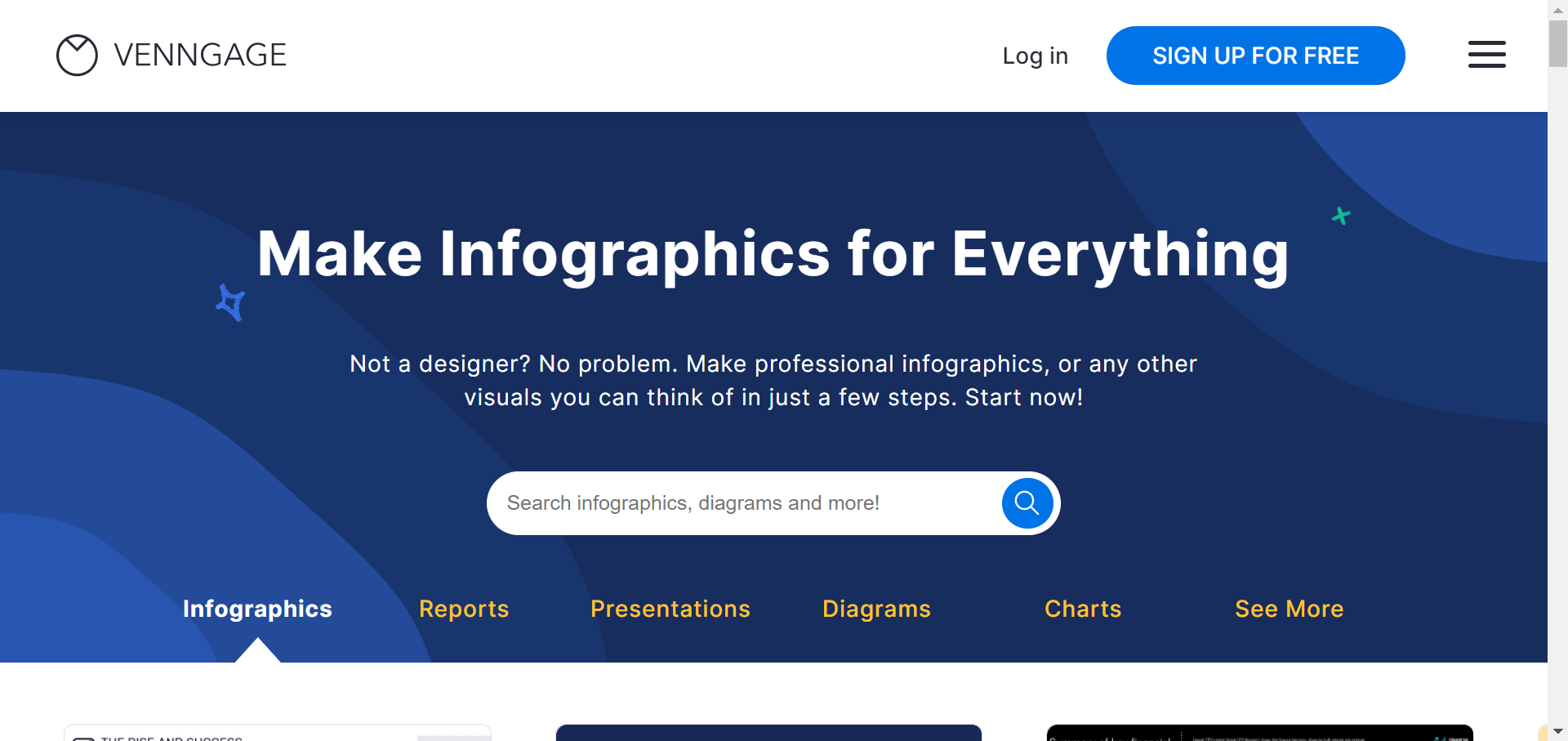Click the vertical scrollbar thumb
This screenshot has height=741, width=1568.
coord(1557,42)
